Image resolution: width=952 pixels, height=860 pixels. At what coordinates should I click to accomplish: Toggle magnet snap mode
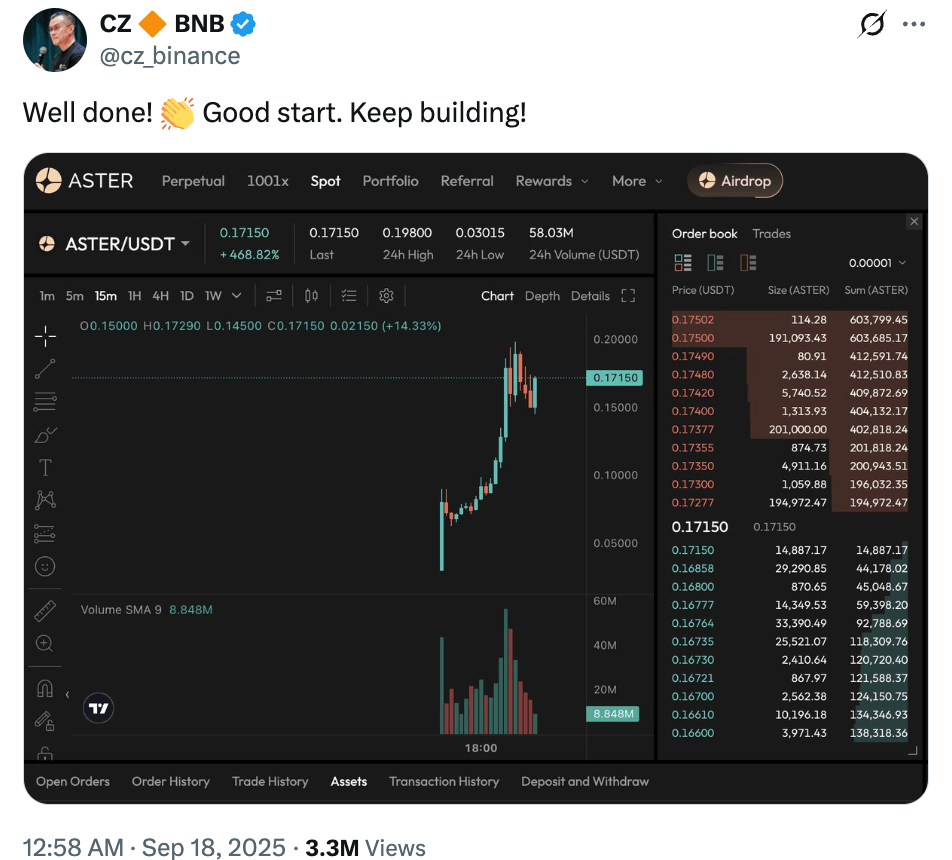pyautogui.click(x=45, y=686)
